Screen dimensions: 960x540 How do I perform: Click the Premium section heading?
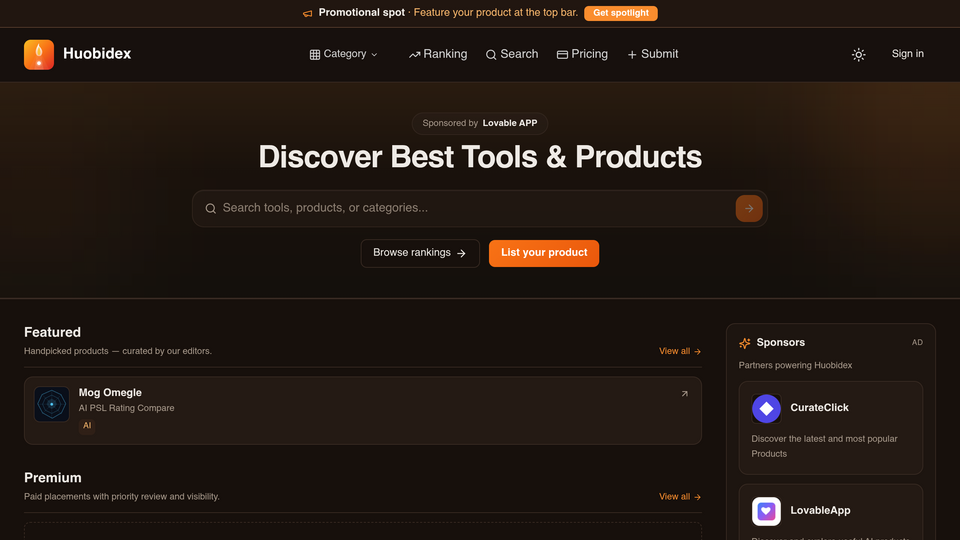tap(53, 478)
